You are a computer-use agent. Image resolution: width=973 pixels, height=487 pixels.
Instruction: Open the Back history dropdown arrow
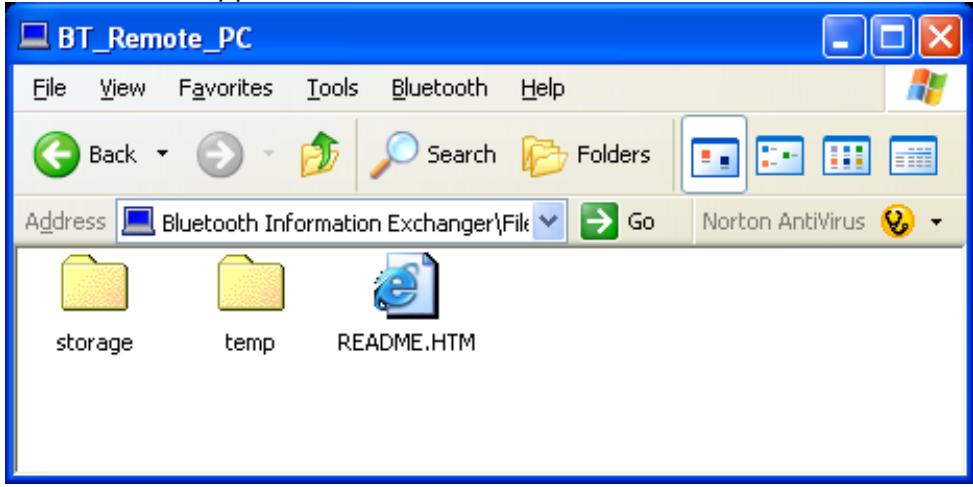click(x=162, y=154)
